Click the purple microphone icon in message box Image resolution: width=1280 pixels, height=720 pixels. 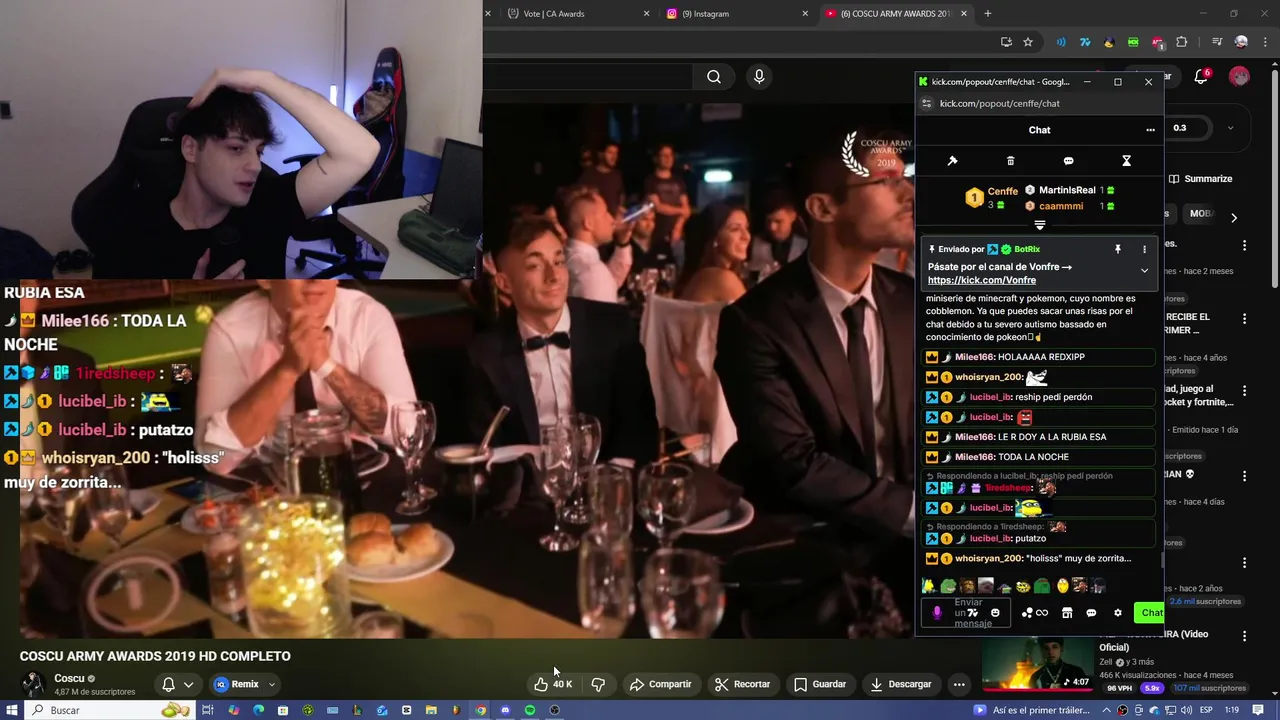coord(937,613)
